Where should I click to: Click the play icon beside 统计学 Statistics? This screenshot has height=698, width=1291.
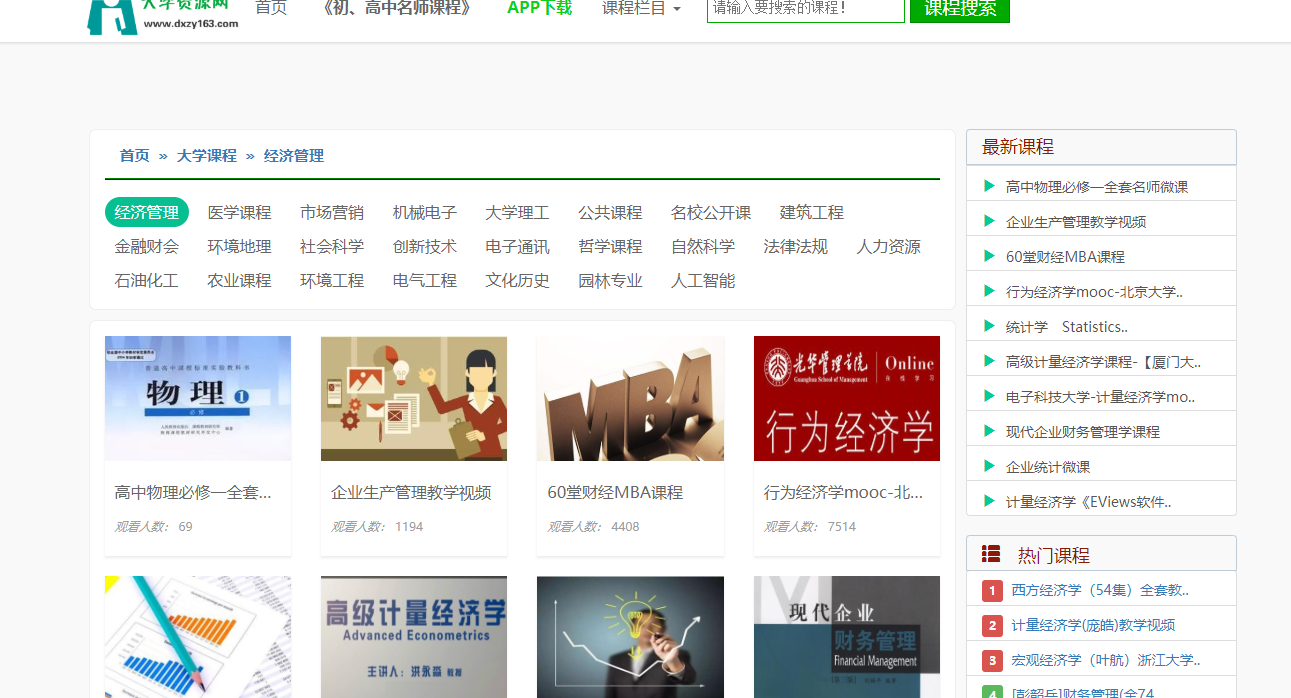click(987, 324)
